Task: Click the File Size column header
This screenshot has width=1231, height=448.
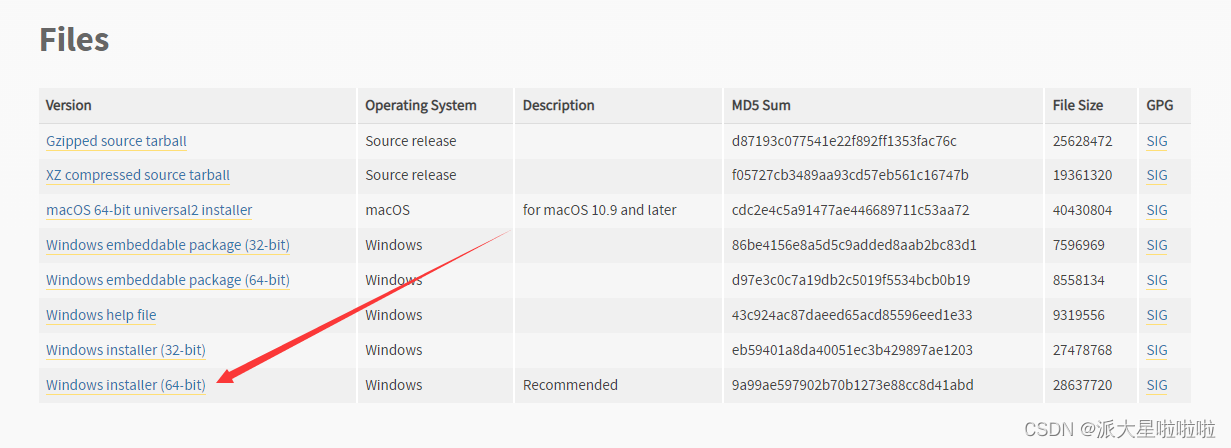Action: pyautogui.click(x=1078, y=105)
